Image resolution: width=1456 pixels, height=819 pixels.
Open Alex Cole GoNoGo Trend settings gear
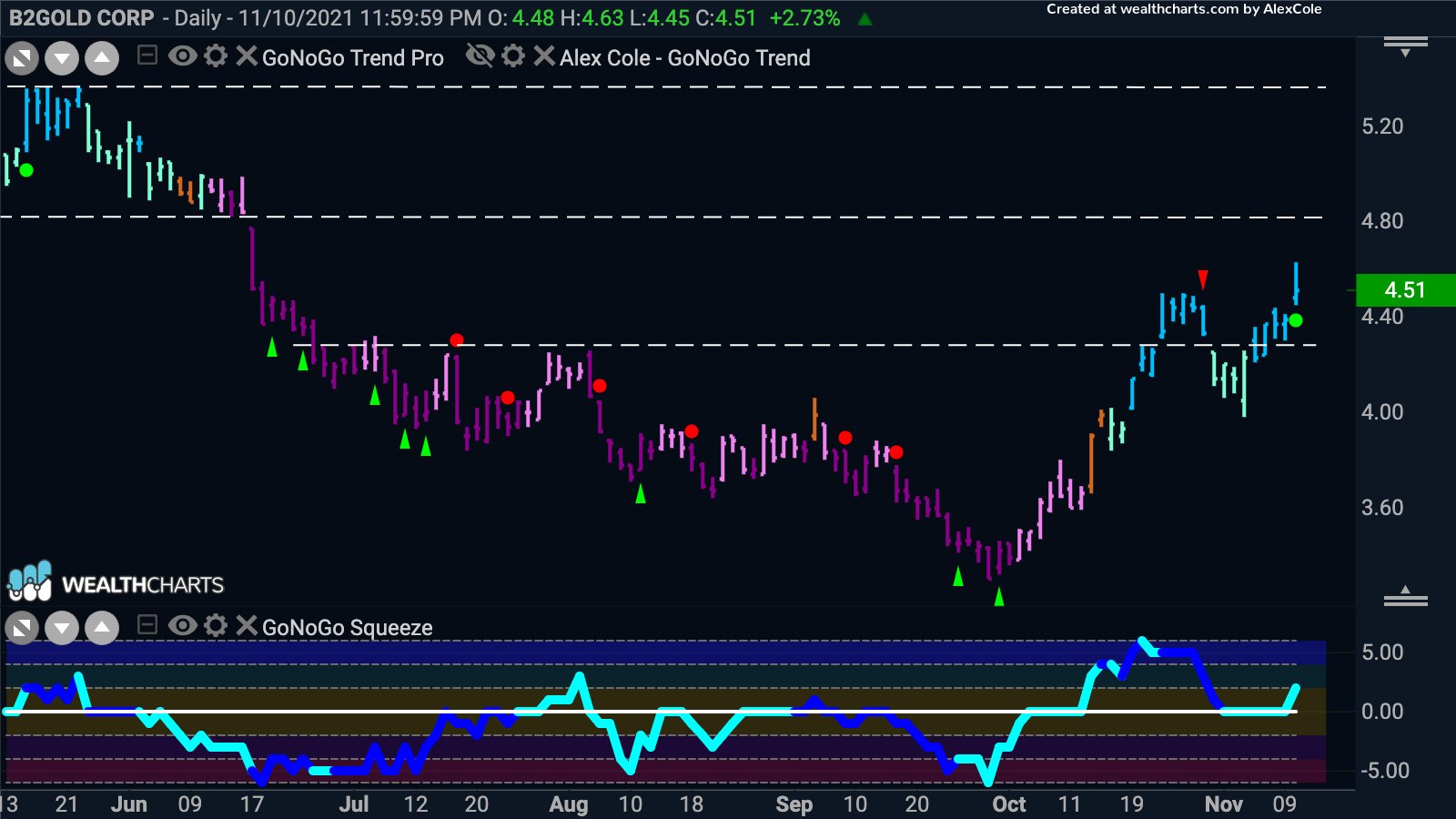click(513, 56)
